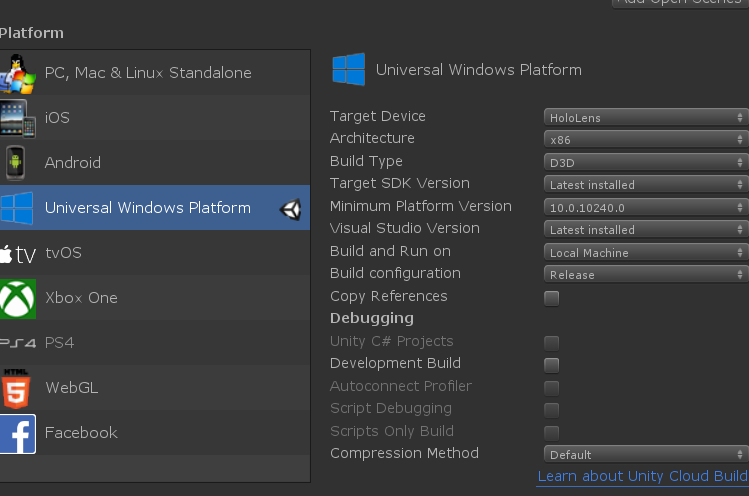Click the Debugging section heading
749x496 pixels.
(372, 319)
